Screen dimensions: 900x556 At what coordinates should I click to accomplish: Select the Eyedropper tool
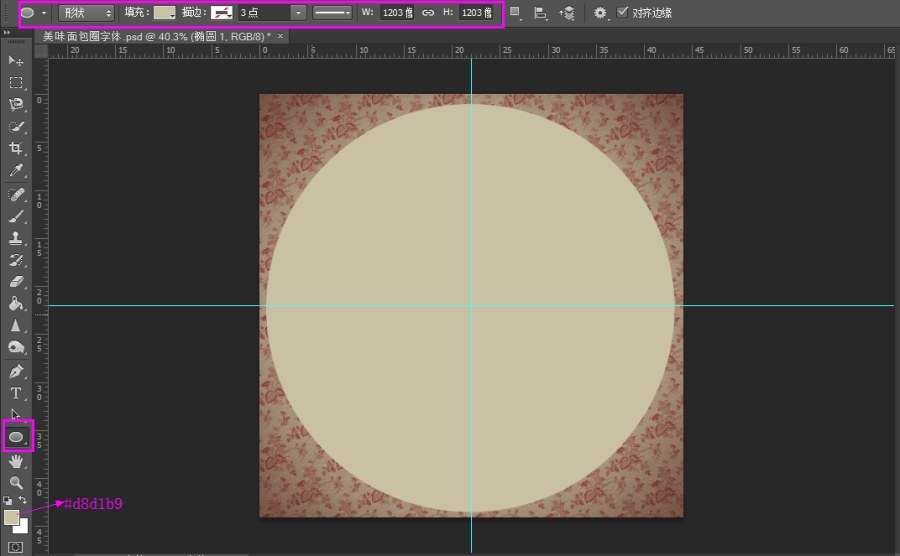click(x=16, y=170)
